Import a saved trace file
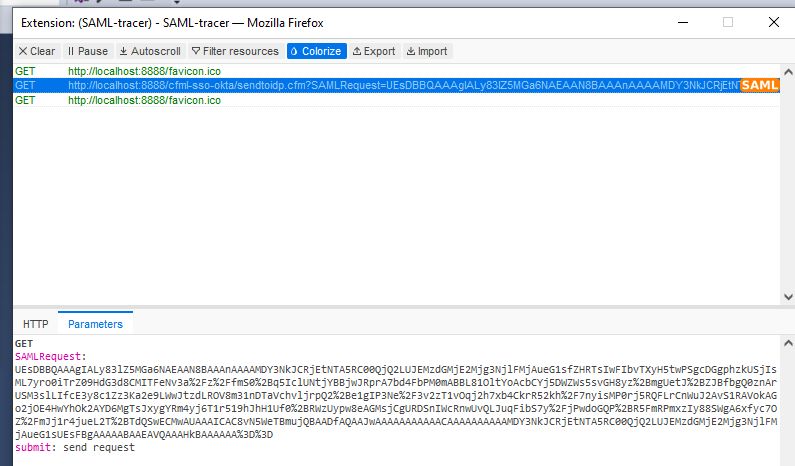This screenshot has height=466, width=795. [x=427, y=51]
